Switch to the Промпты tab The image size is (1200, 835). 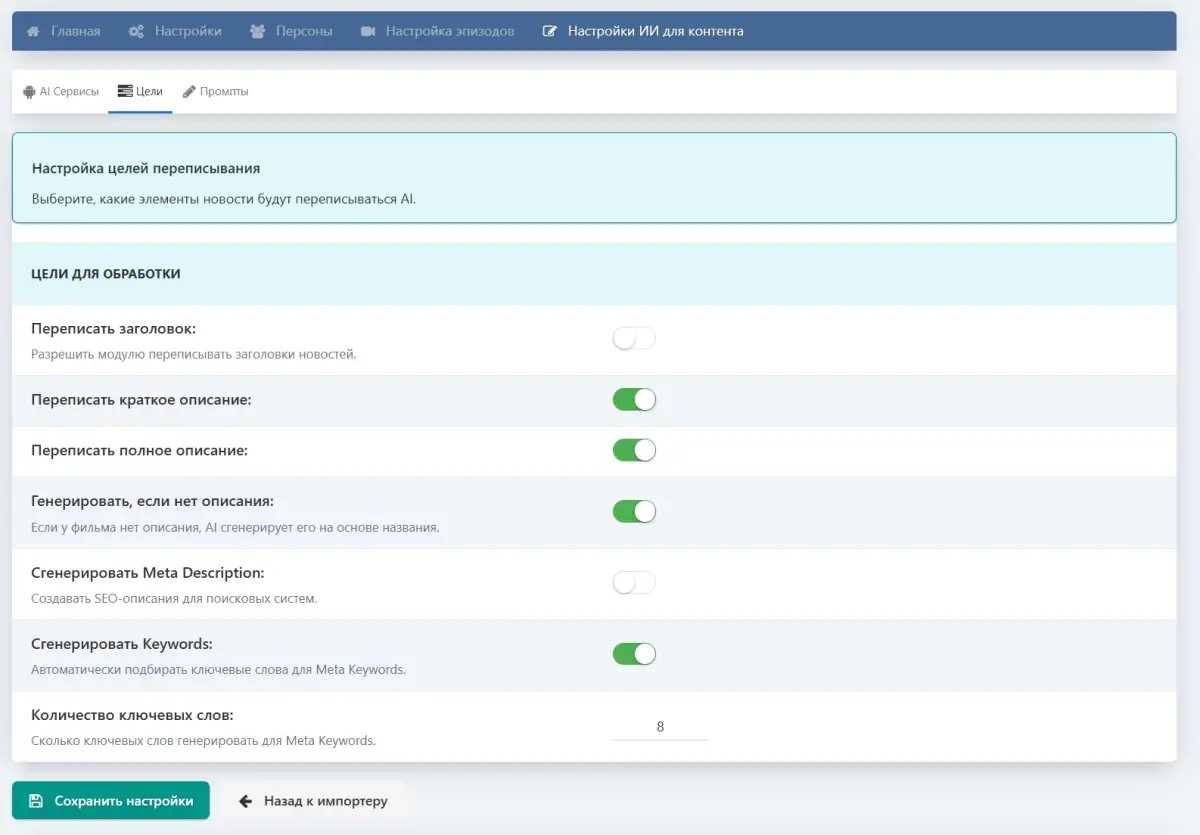click(223, 91)
